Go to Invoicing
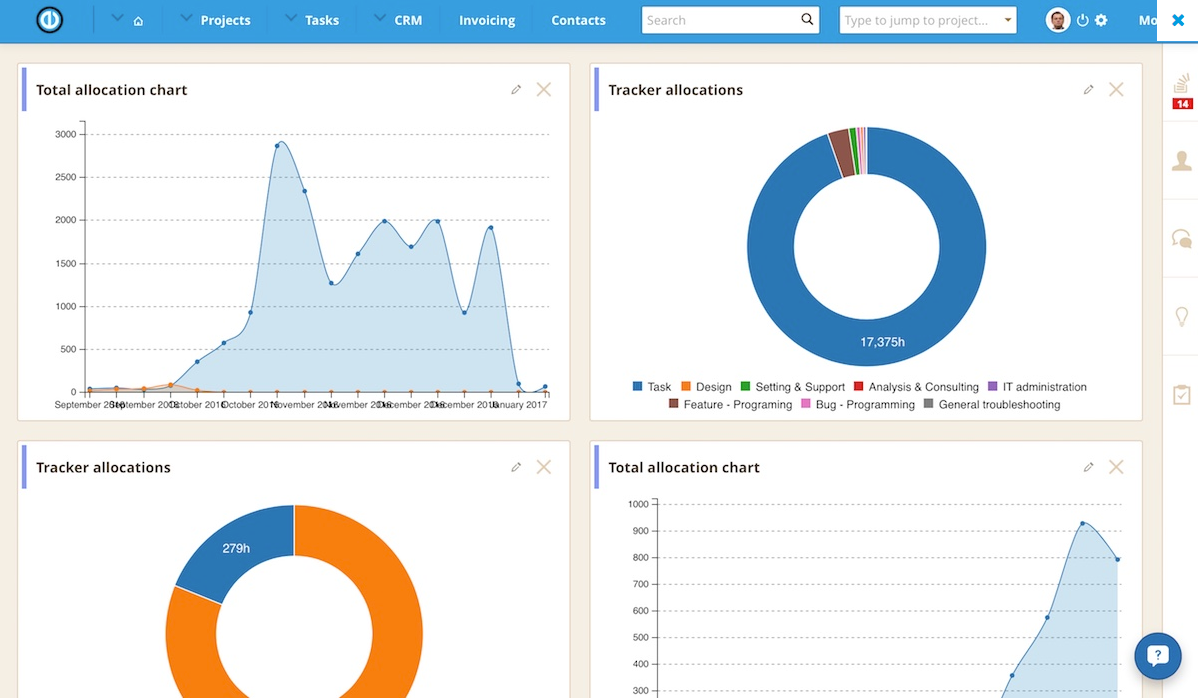 point(487,21)
